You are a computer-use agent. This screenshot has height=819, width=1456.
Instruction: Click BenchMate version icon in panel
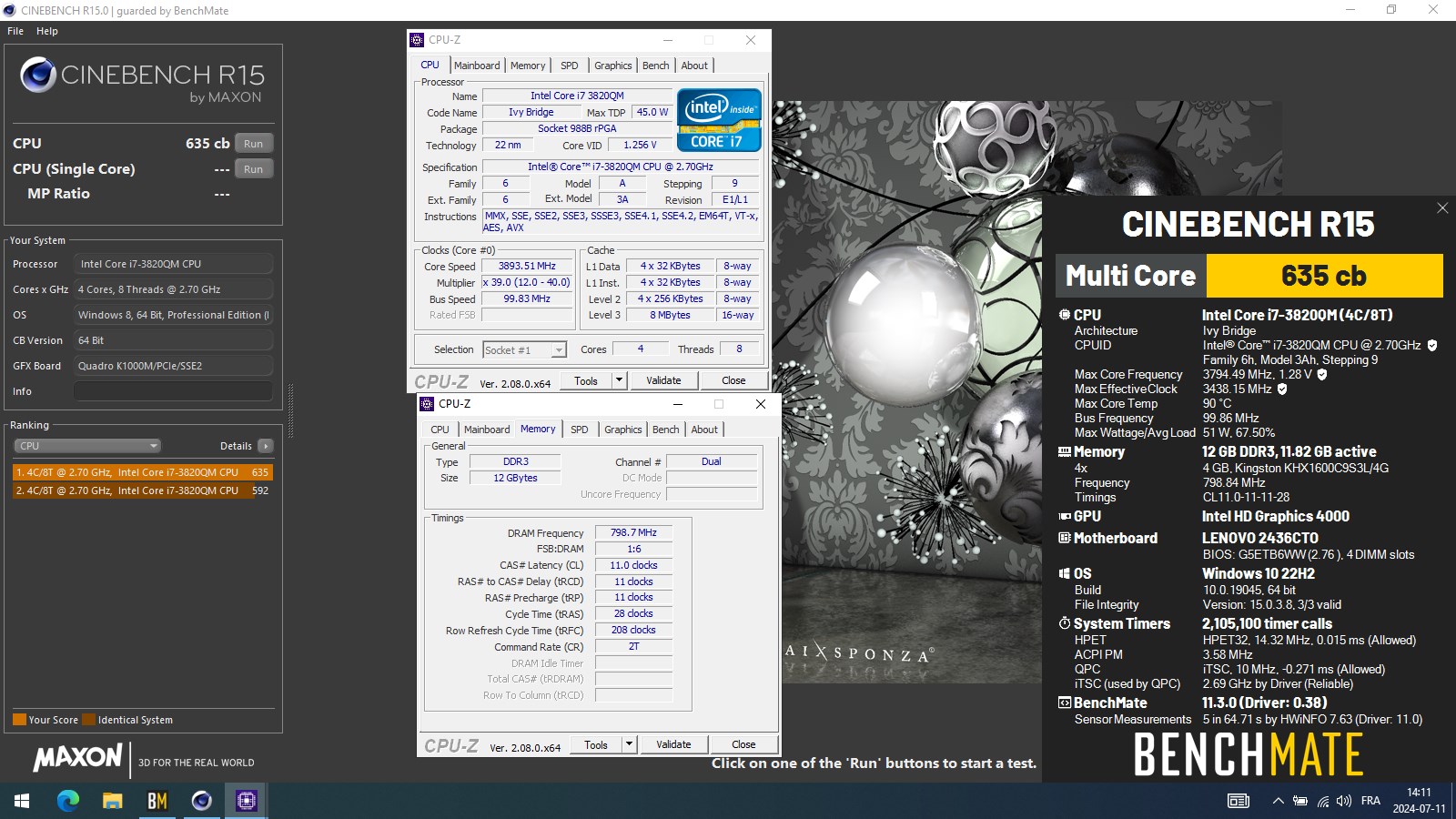pos(1065,703)
